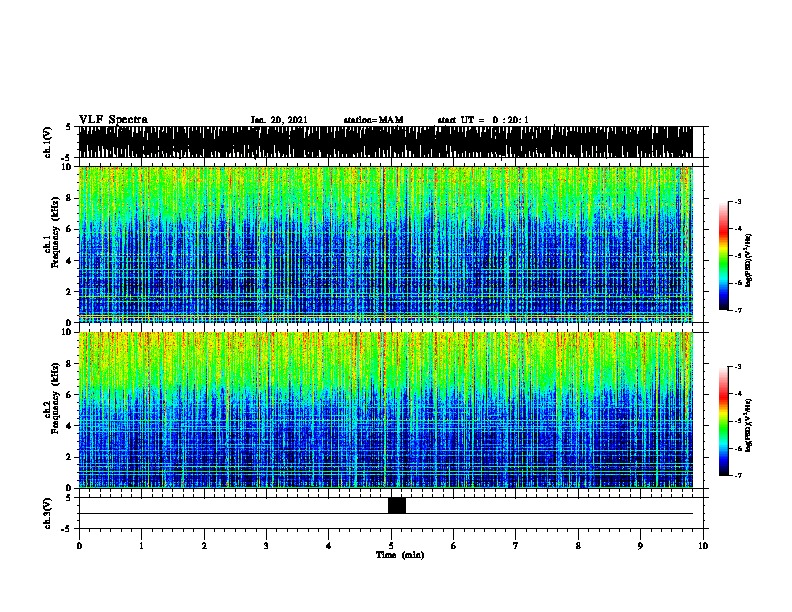Click the ch.1 frequency tick label '6'
Screen dimensions: 792x612
tap(69, 229)
